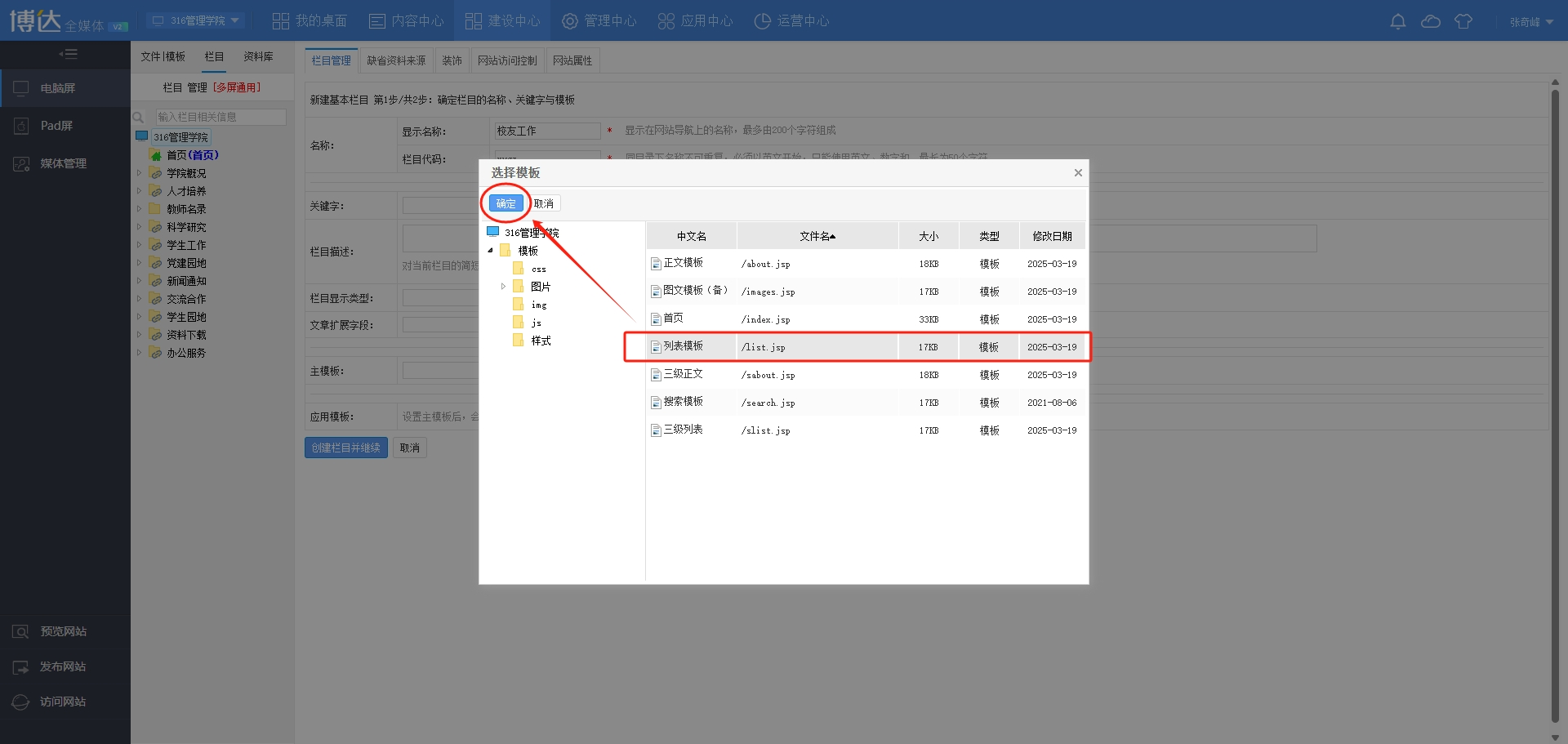Select the img folder icon
This screenshot has height=744, width=1568.
point(519,305)
